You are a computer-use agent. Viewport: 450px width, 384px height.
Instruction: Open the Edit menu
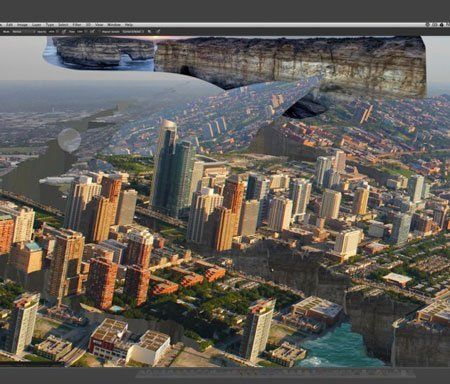click(9, 25)
